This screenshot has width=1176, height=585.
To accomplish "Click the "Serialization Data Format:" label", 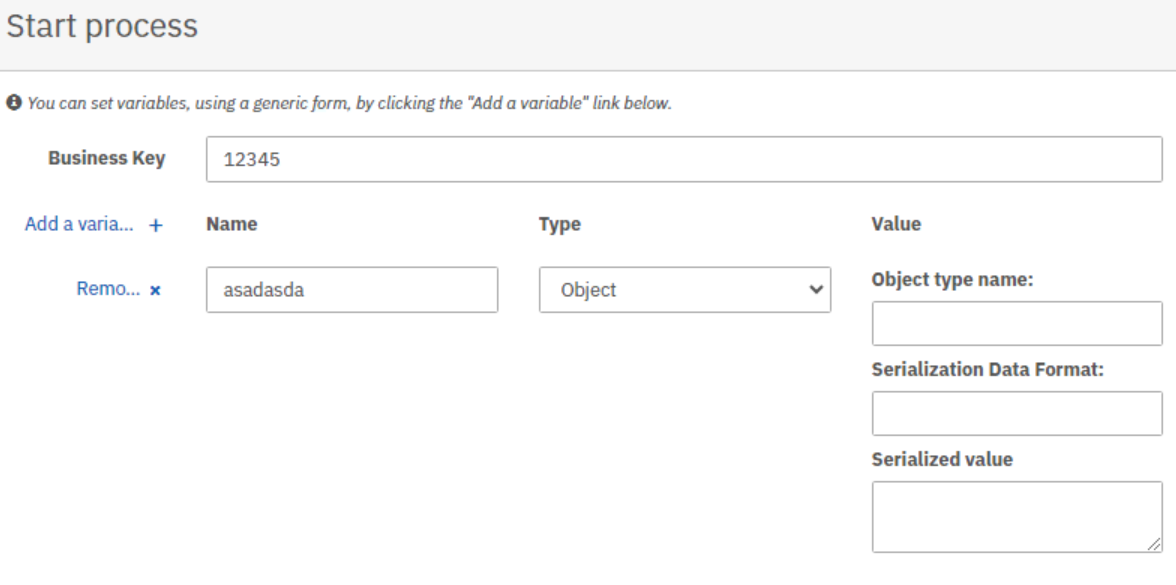I will click(988, 370).
